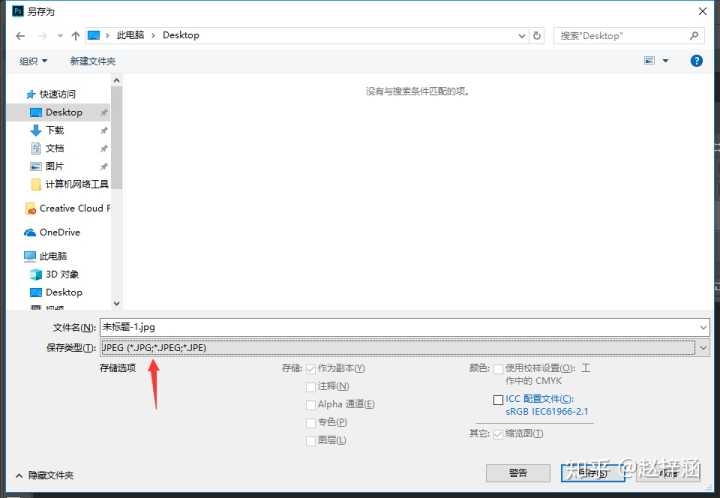Click 新建文件夹 in the toolbar
The width and height of the screenshot is (720, 498).
(92, 61)
